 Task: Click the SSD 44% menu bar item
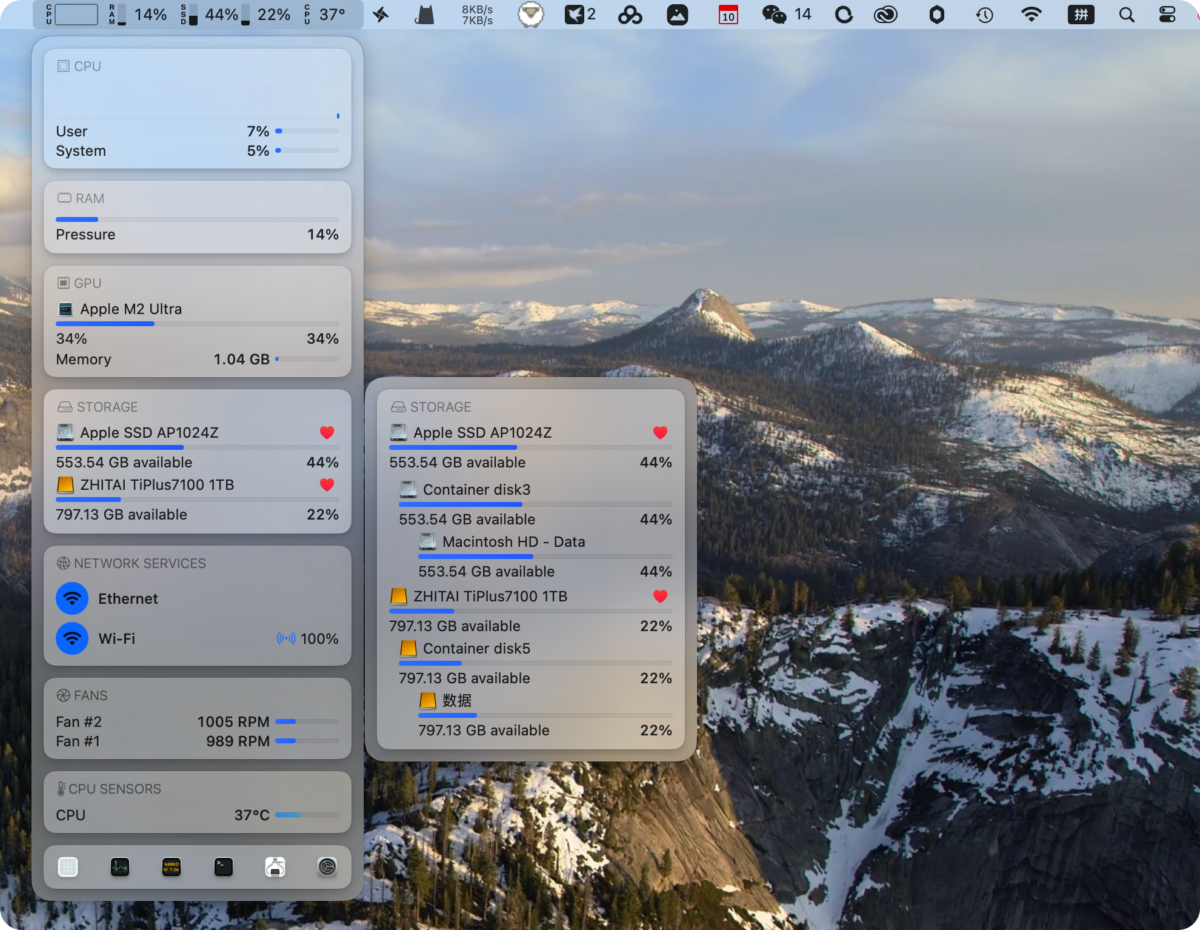click(209, 15)
